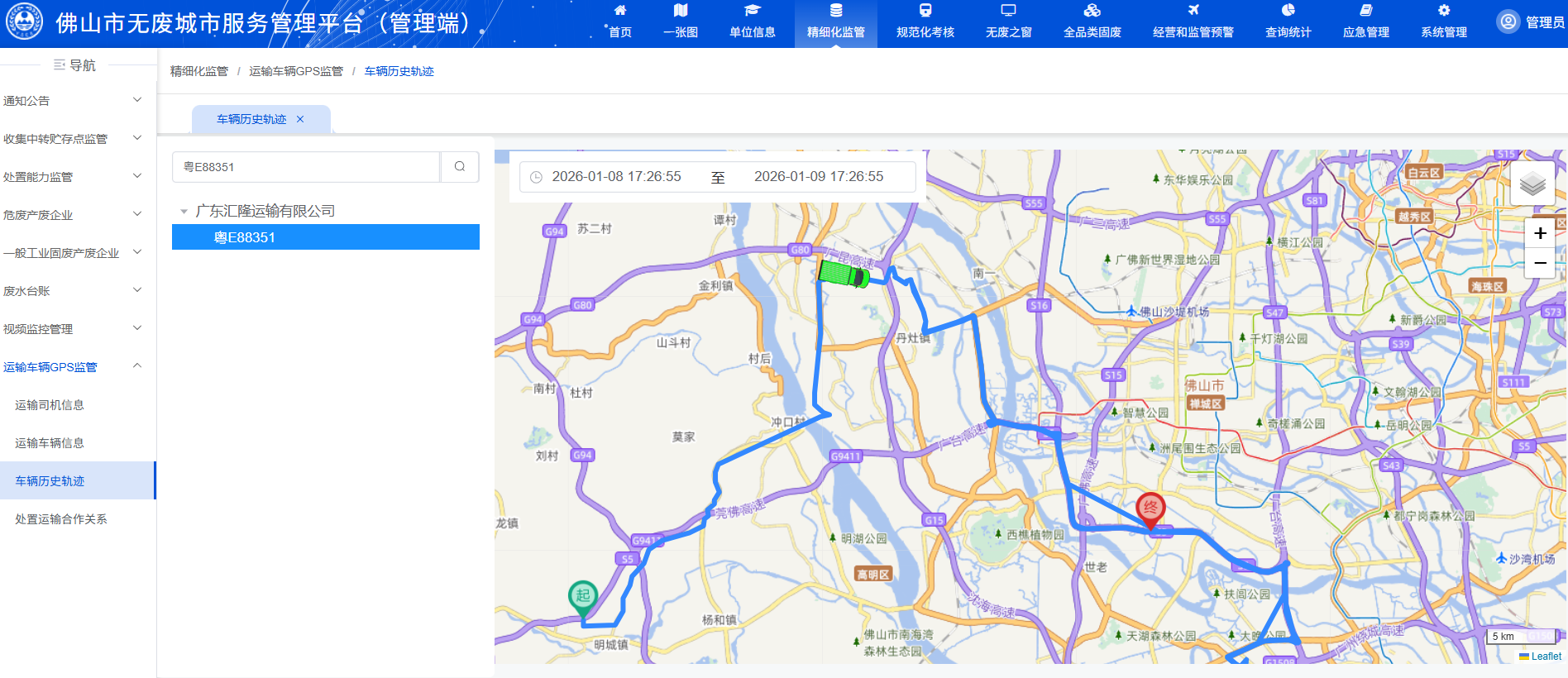The image size is (1568, 678).
Task: Click the 运输车辆GPS监管 breadcrumb link
Action: coord(296,72)
